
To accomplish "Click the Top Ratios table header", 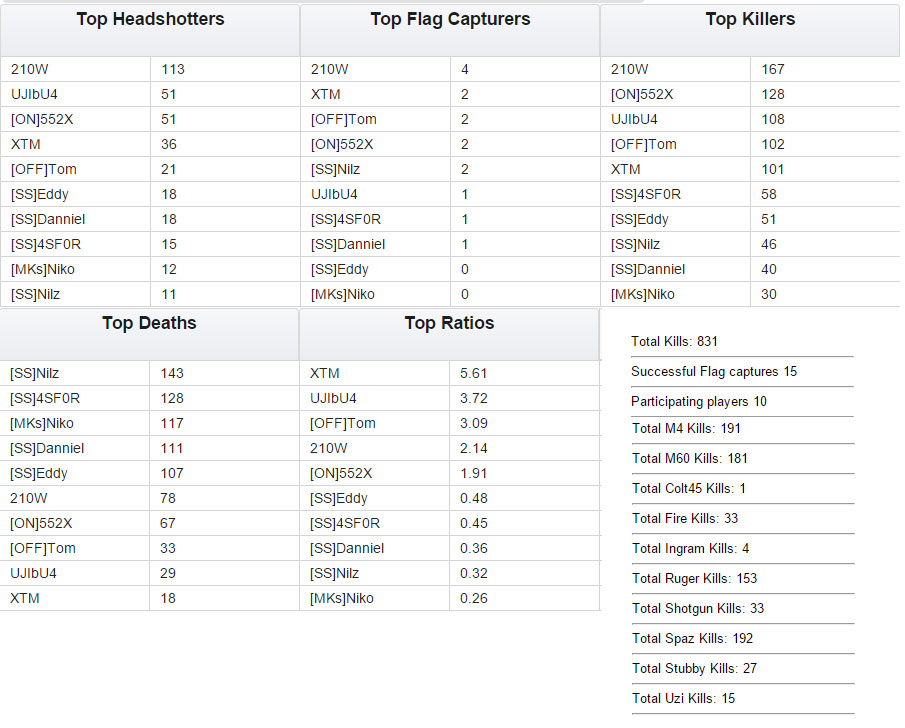I will coord(449,335).
